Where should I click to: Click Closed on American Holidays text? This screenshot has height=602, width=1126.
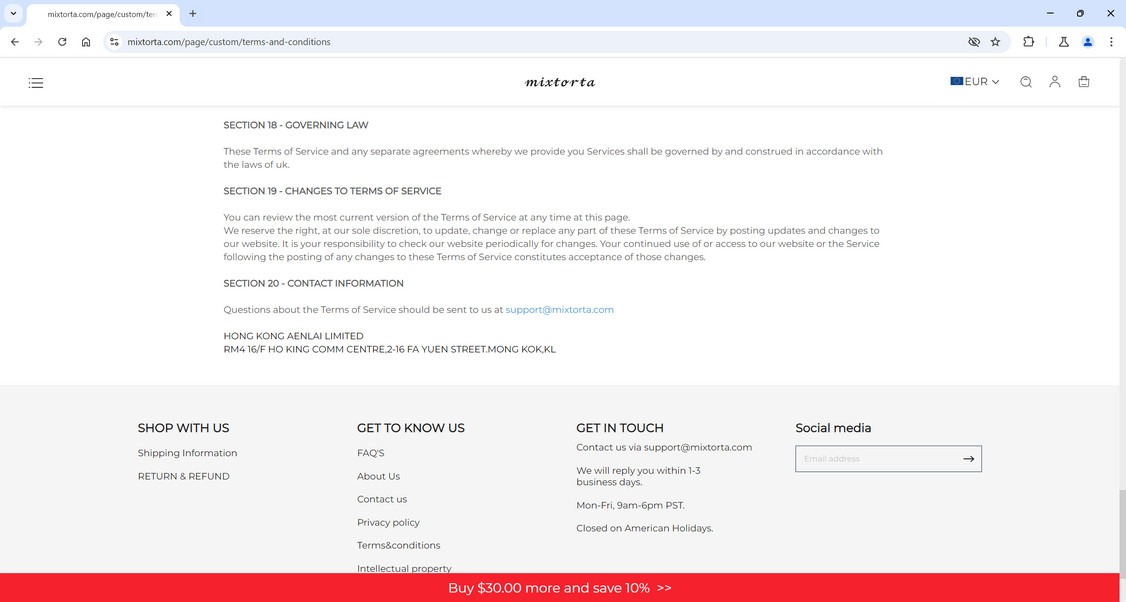click(x=645, y=528)
